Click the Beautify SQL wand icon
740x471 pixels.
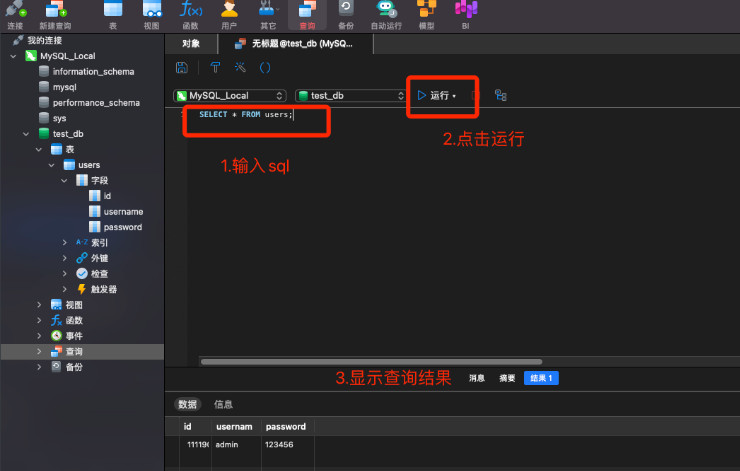(240, 67)
